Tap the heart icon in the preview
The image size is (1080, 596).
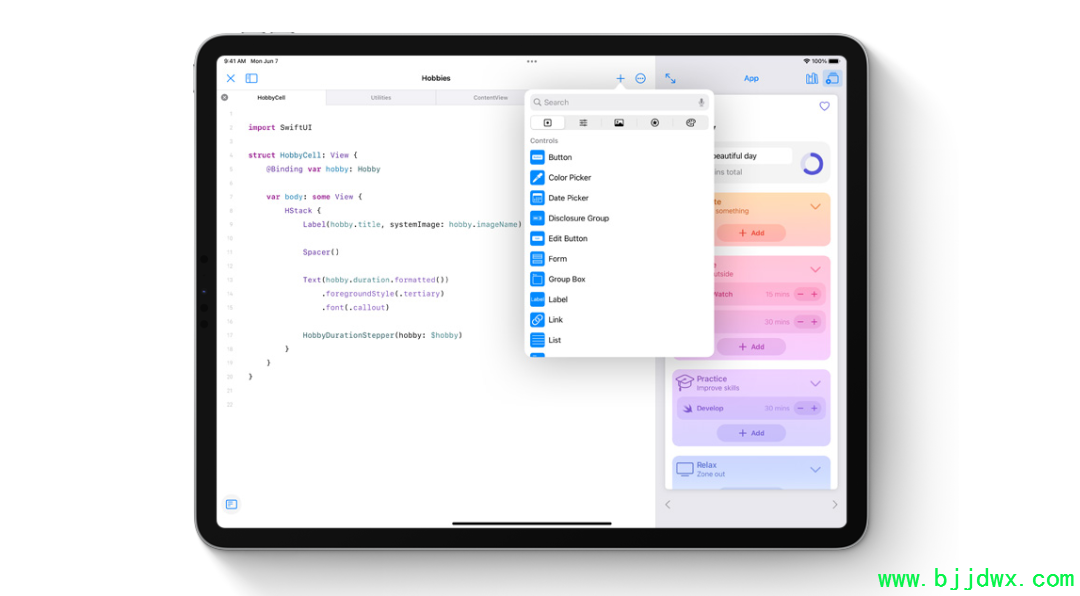pyautogui.click(x=824, y=106)
